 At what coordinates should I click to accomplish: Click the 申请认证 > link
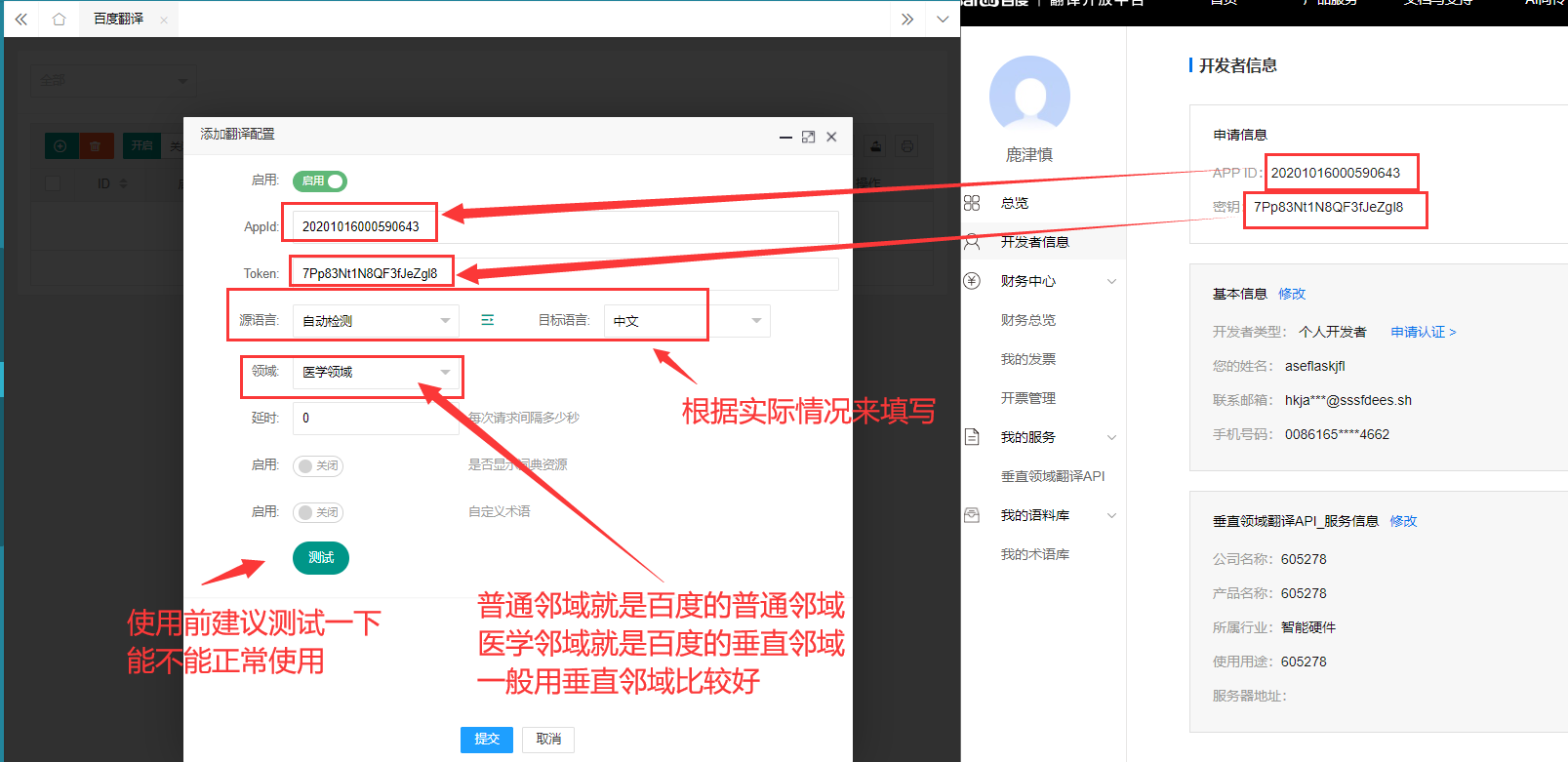point(1424,332)
